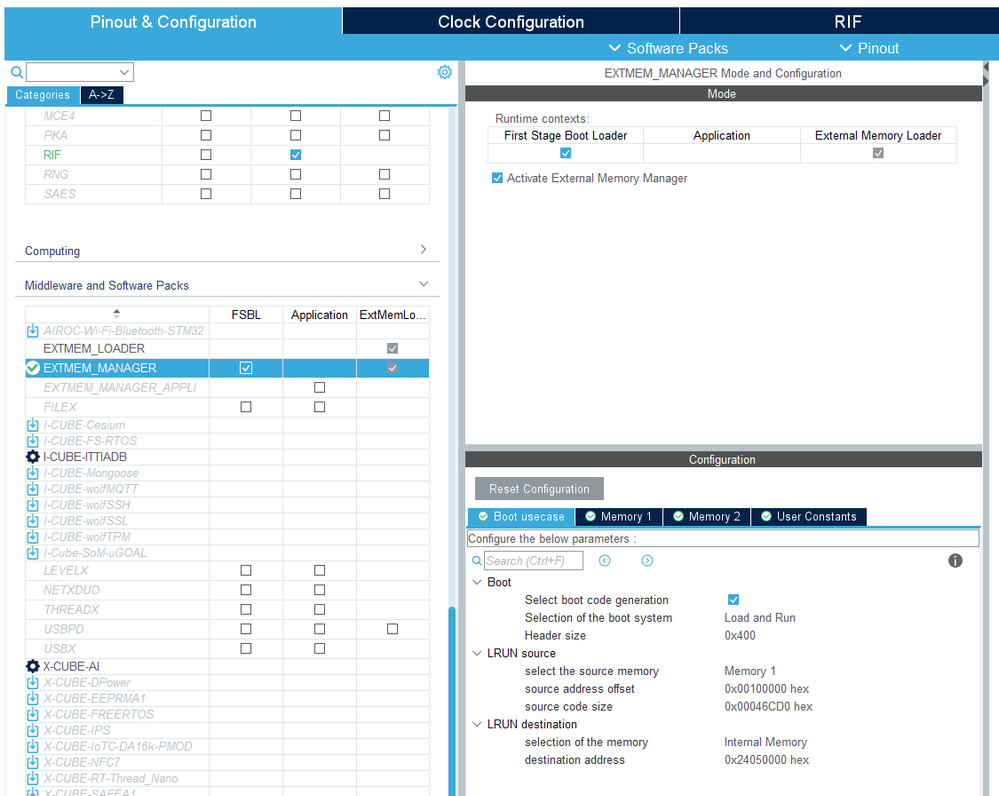Click the download icon beside I-CUBE-Mongoose
This screenshot has width=999, height=796.
[32, 473]
